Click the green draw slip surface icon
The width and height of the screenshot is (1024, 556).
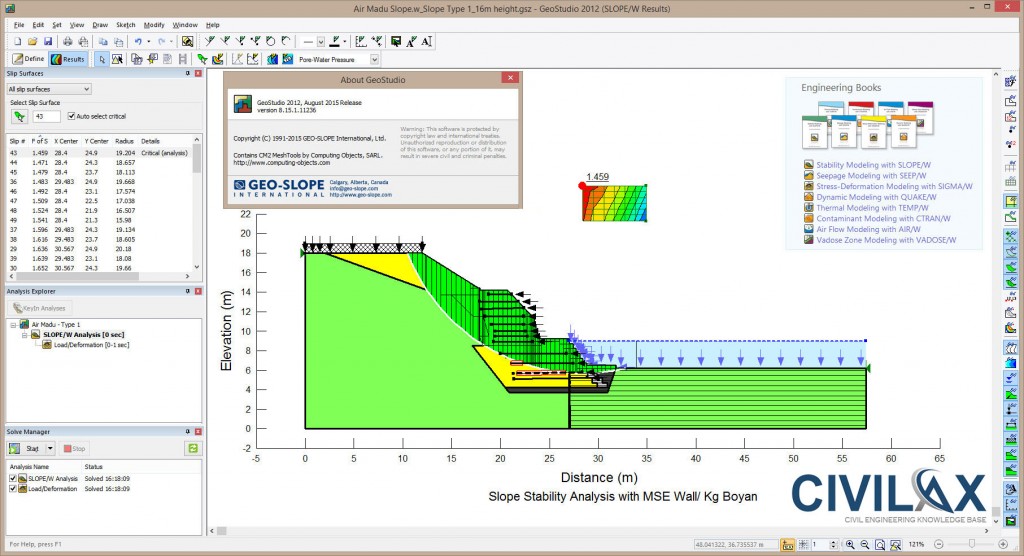coord(202,59)
